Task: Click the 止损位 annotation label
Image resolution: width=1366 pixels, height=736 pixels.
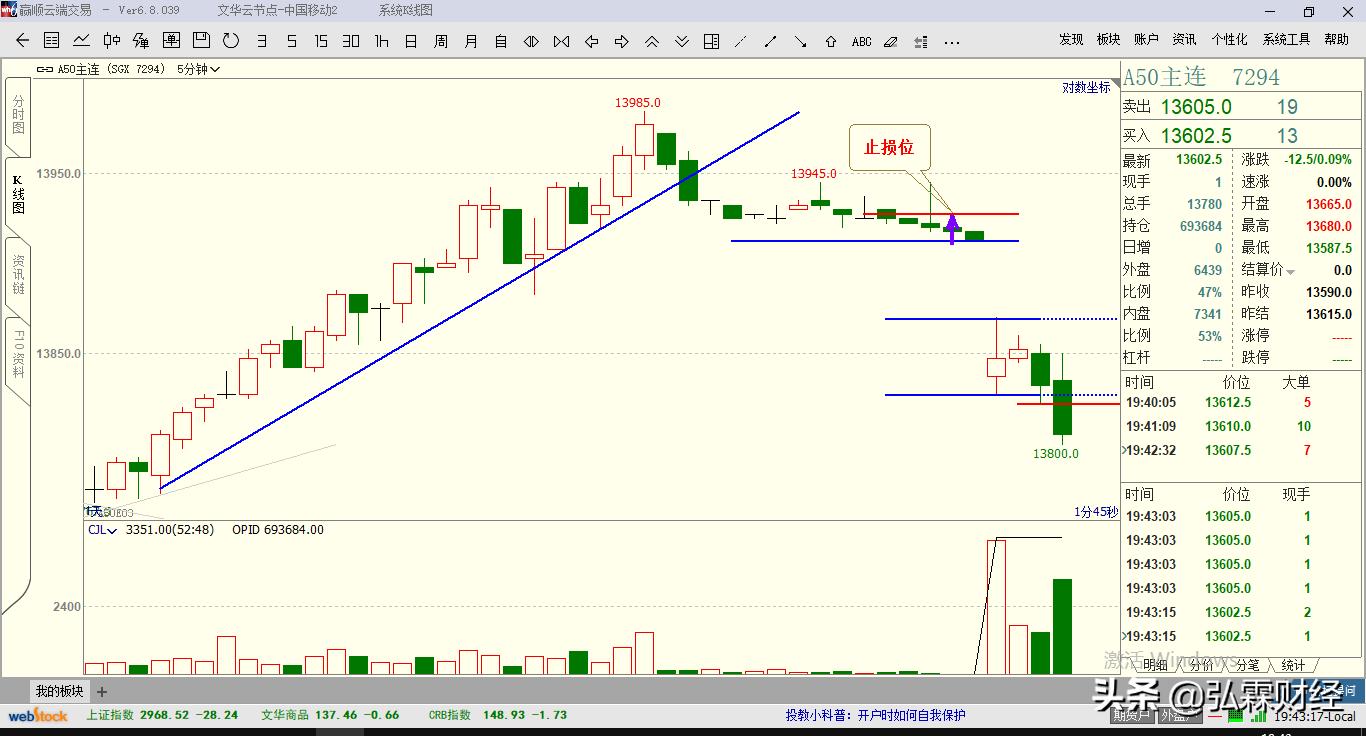Action: 889,148
